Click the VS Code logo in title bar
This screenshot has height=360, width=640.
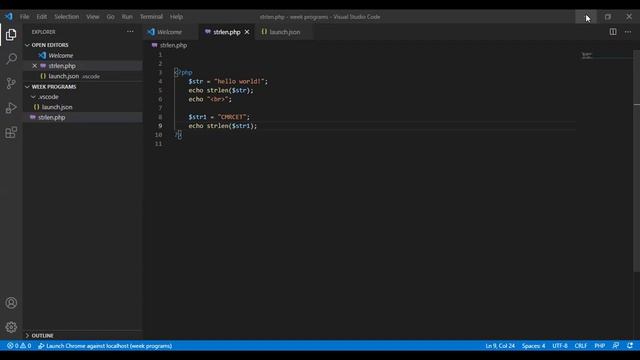click(9, 17)
